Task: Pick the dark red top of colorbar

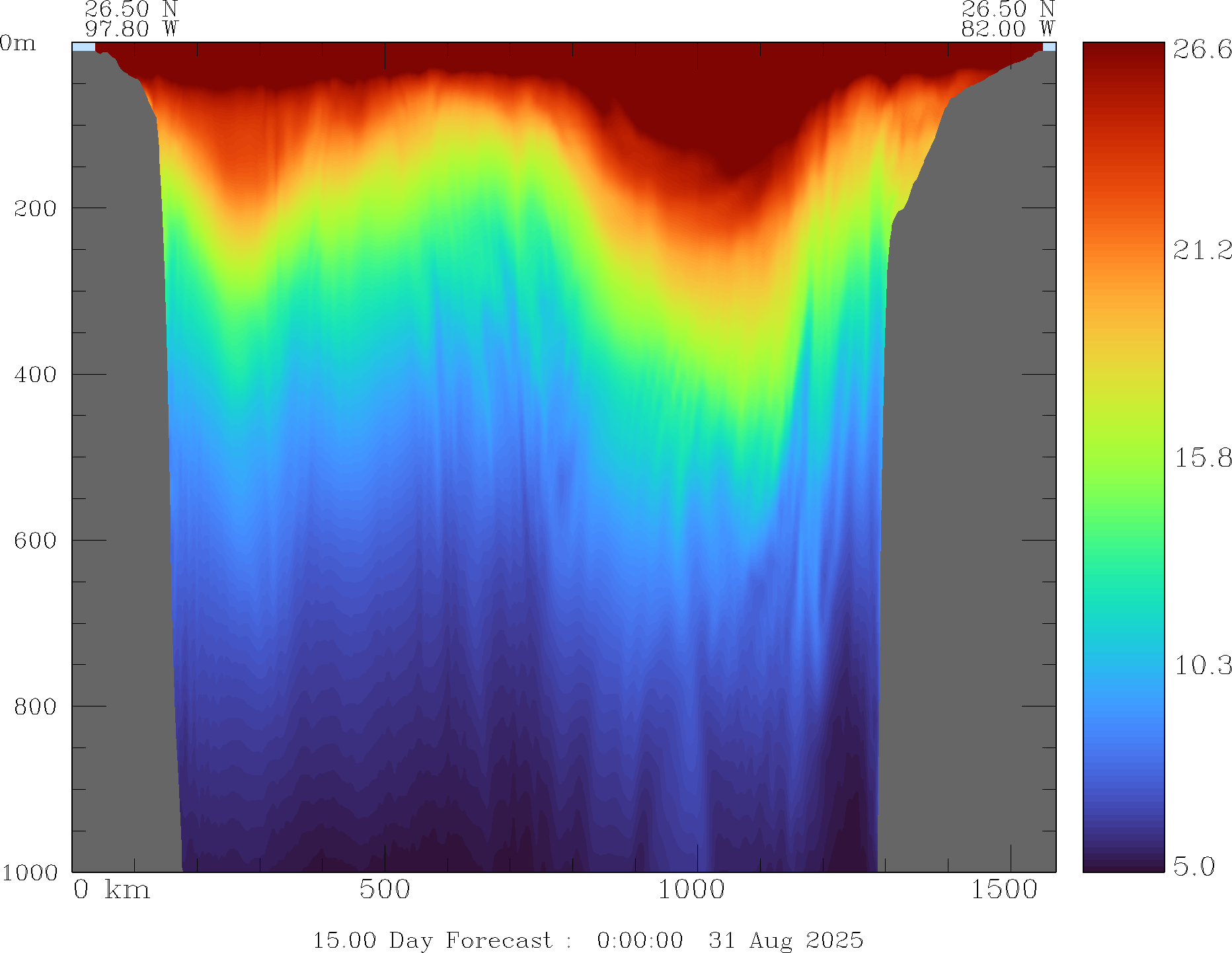Action: (1123, 53)
